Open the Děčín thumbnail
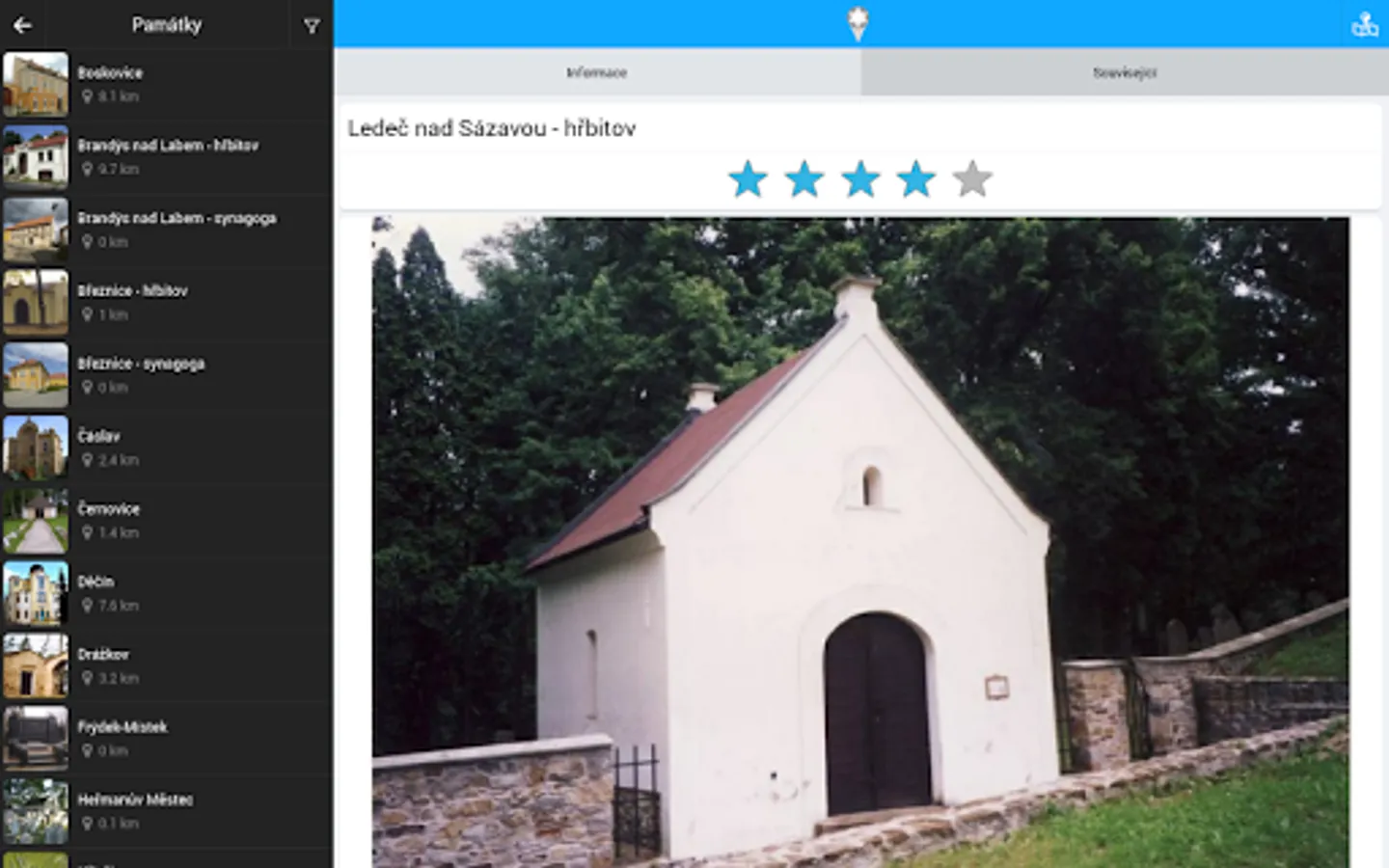 [36, 593]
